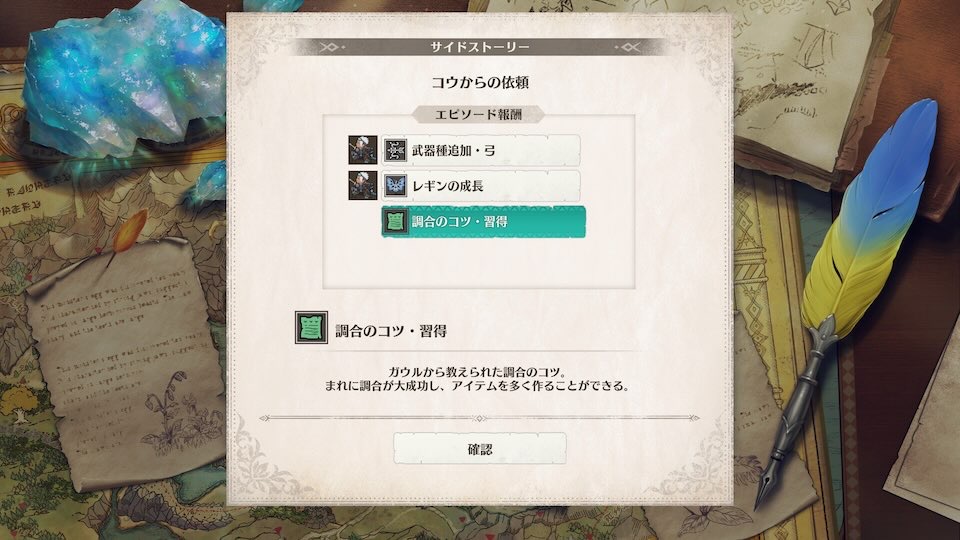Image resolution: width=960 pixels, height=540 pixels.
Task: Select highlighted 調合のコツ・習得 reward row
Action: 483,222
